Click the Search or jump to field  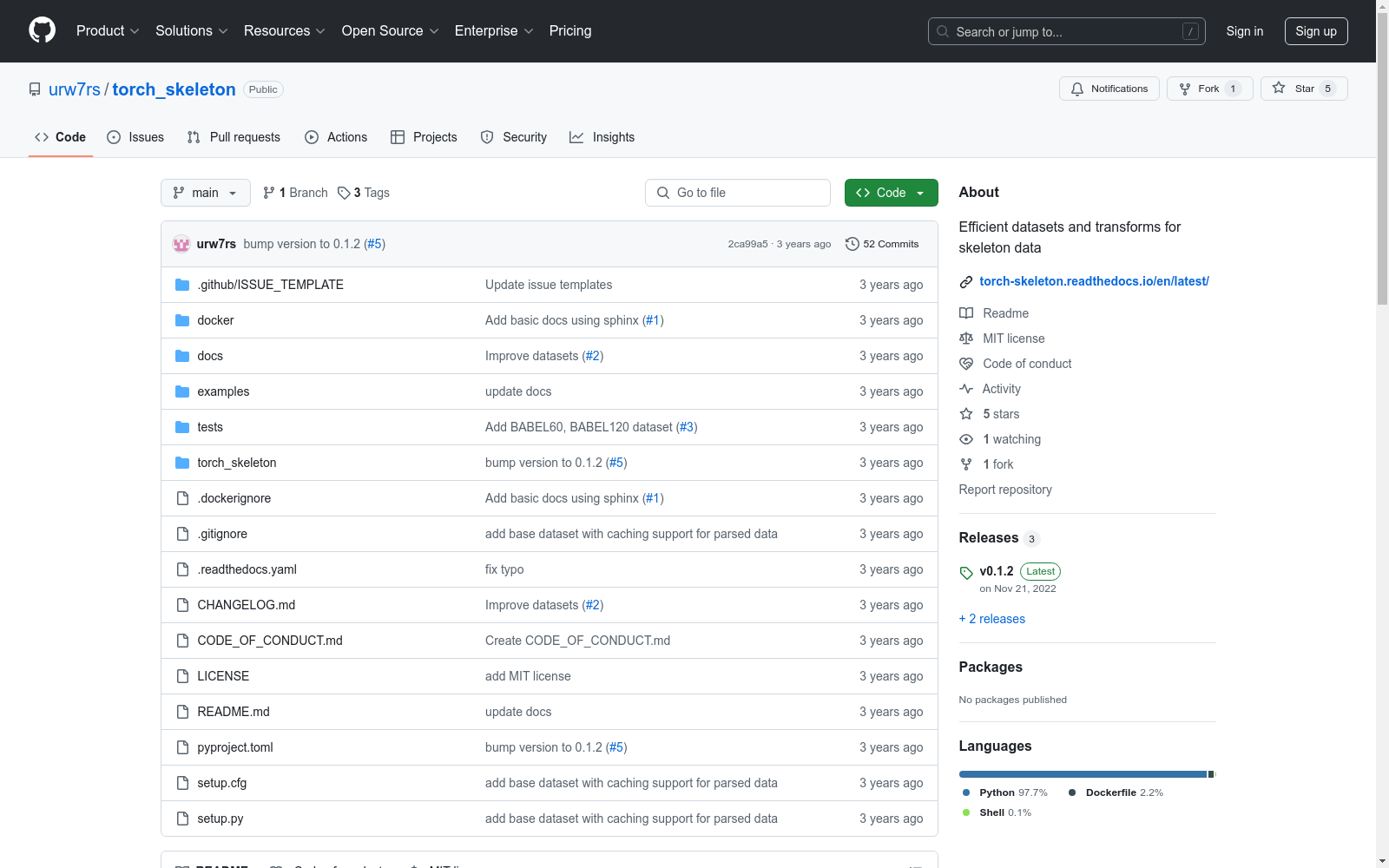point(1067,31)
